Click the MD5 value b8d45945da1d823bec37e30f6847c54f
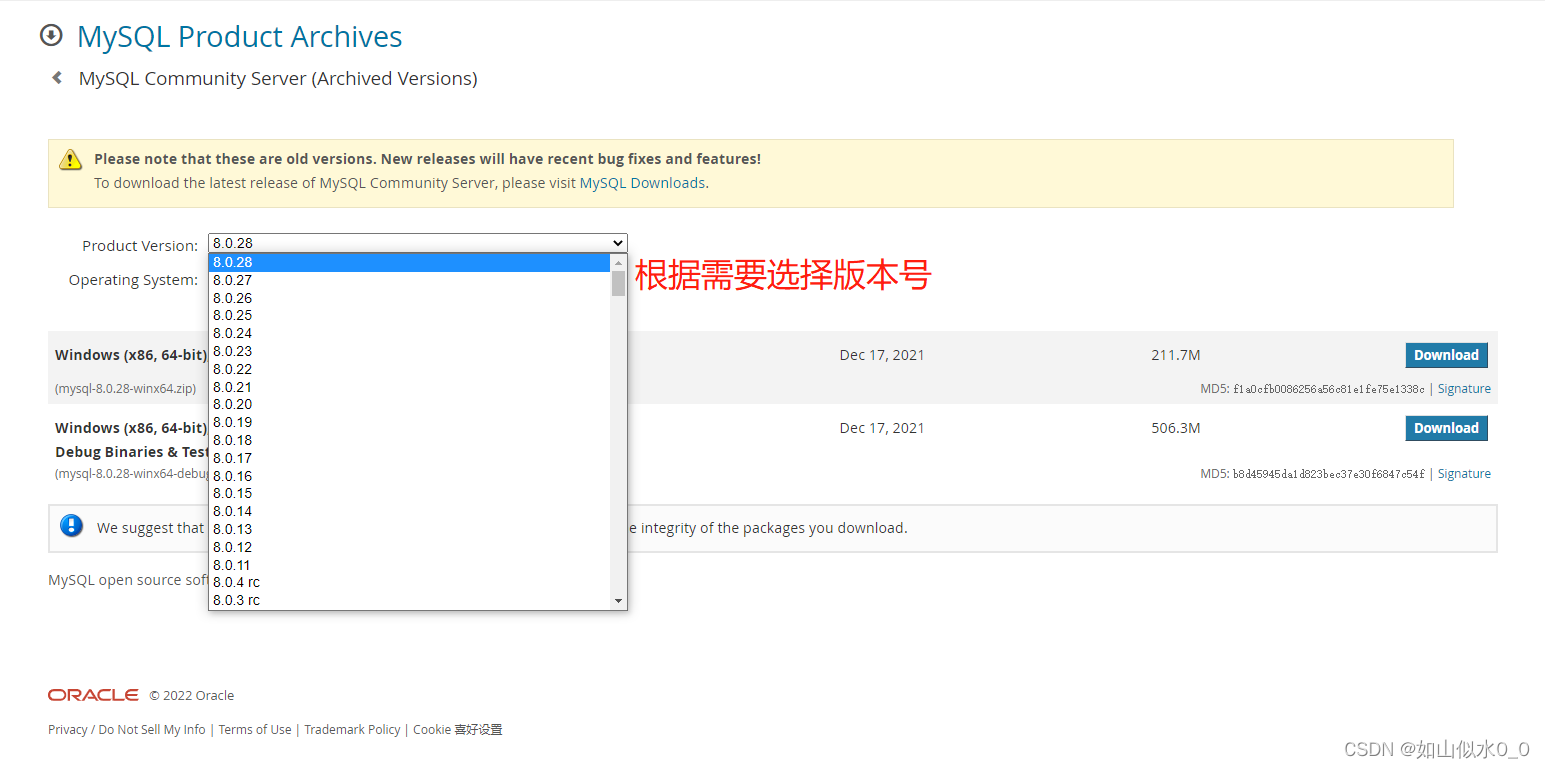 (1329, 474)
